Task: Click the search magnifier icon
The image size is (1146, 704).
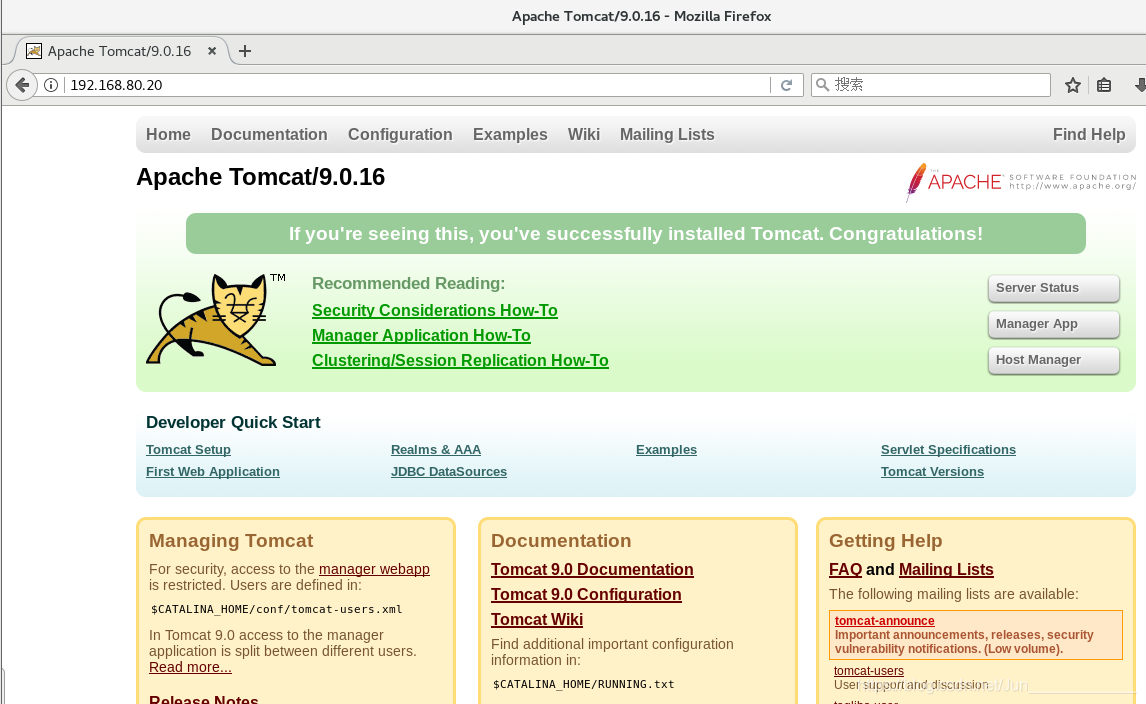Action: coord(822,85)
